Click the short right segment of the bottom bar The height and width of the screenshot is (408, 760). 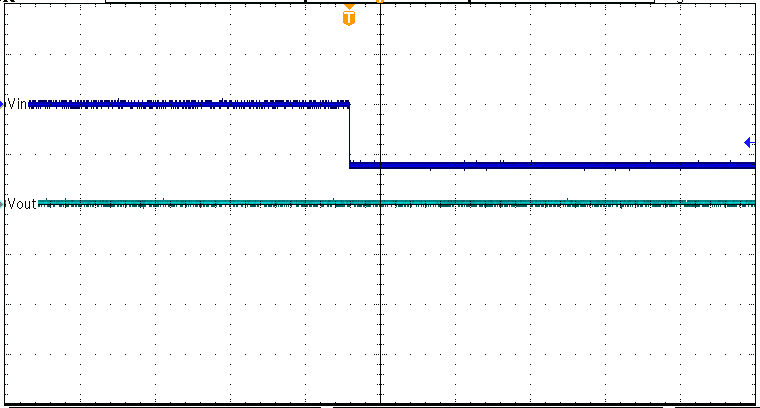pyautogui.click(x=715, y=406)
